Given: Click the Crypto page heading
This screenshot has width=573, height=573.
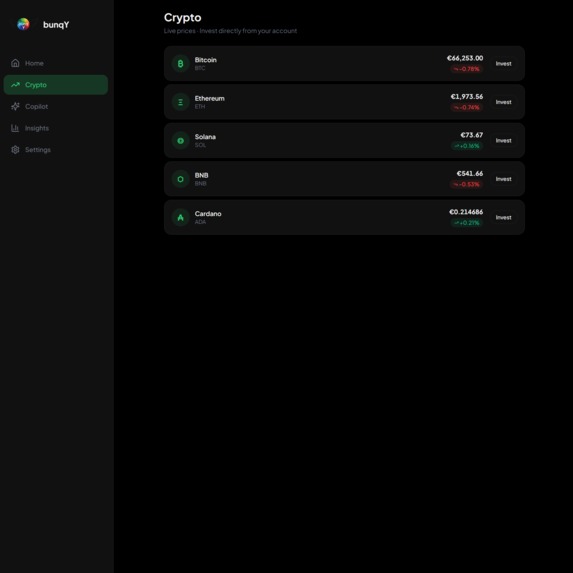Looking at the screenshot, I should [x=182, y=18].
